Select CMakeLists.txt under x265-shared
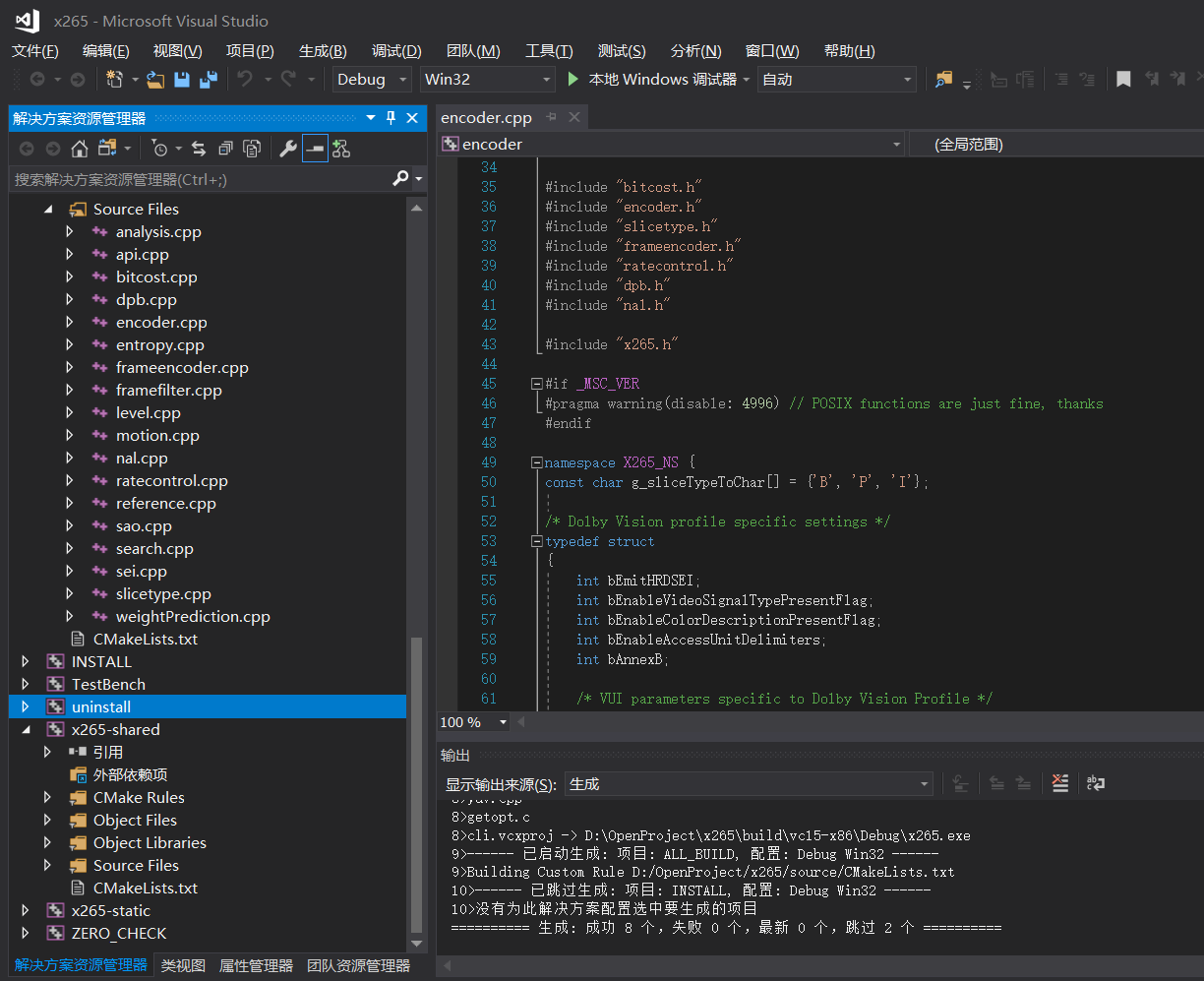 click(x=146, y=889)
